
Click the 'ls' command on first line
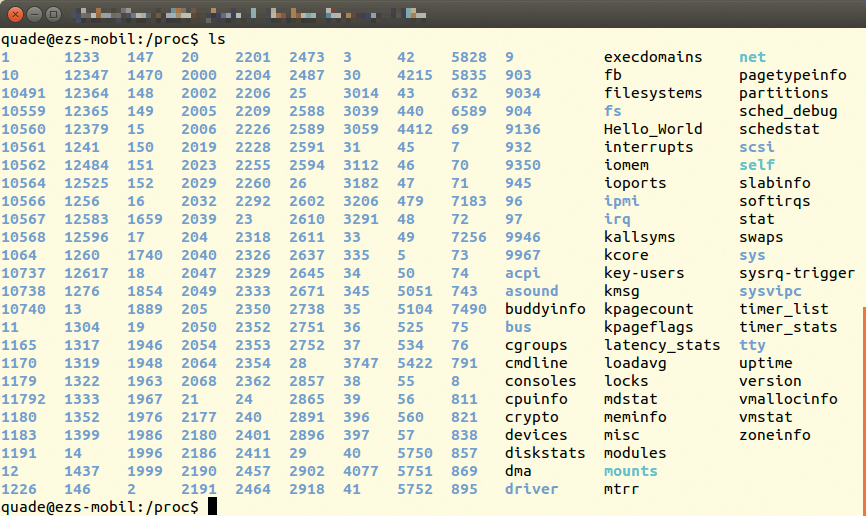217,39
